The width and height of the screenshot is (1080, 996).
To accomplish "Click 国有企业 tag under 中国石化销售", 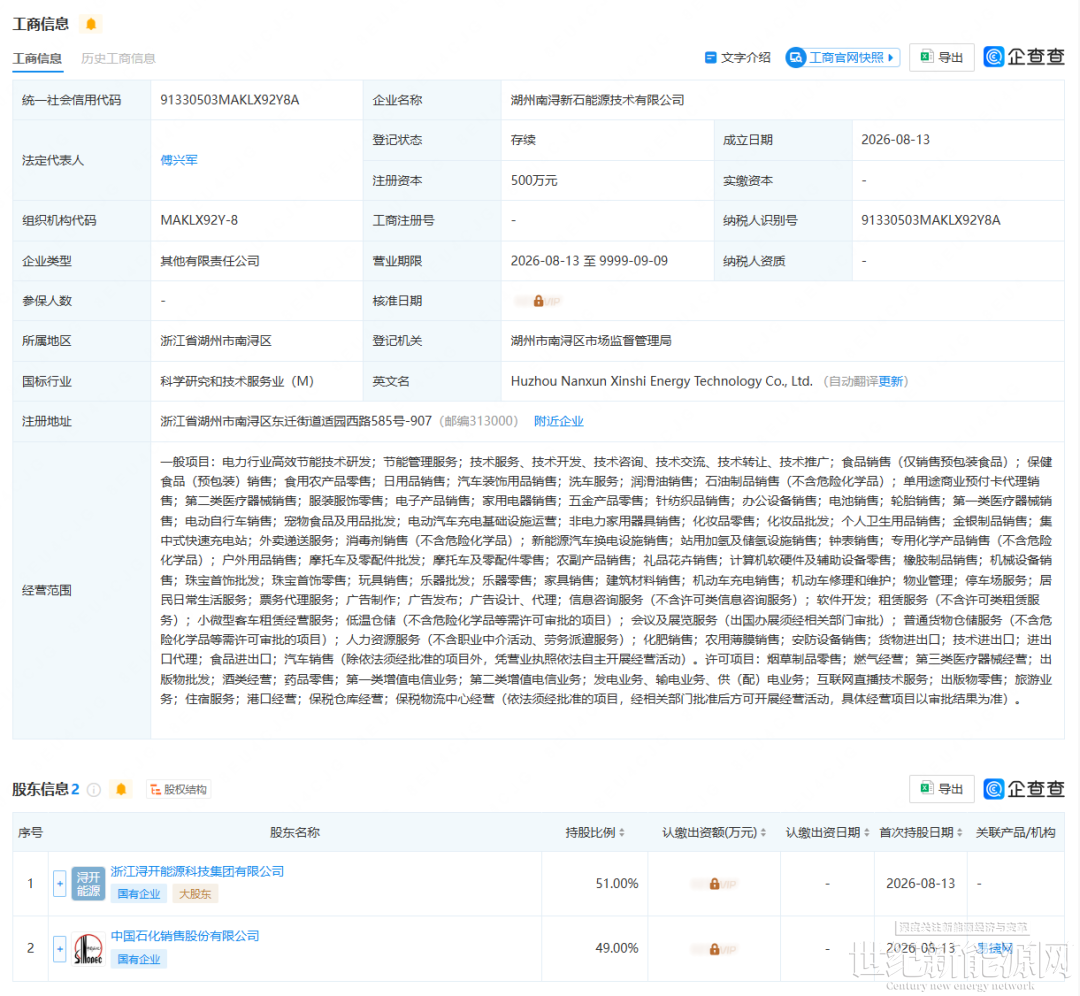I will coord(138,959).
